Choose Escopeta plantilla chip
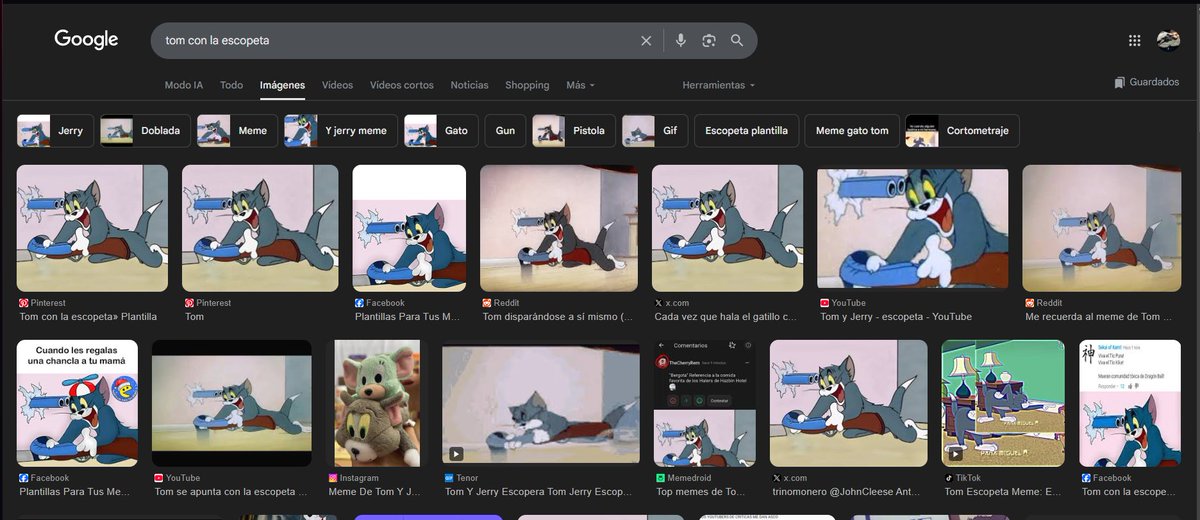 pos(746,131)
